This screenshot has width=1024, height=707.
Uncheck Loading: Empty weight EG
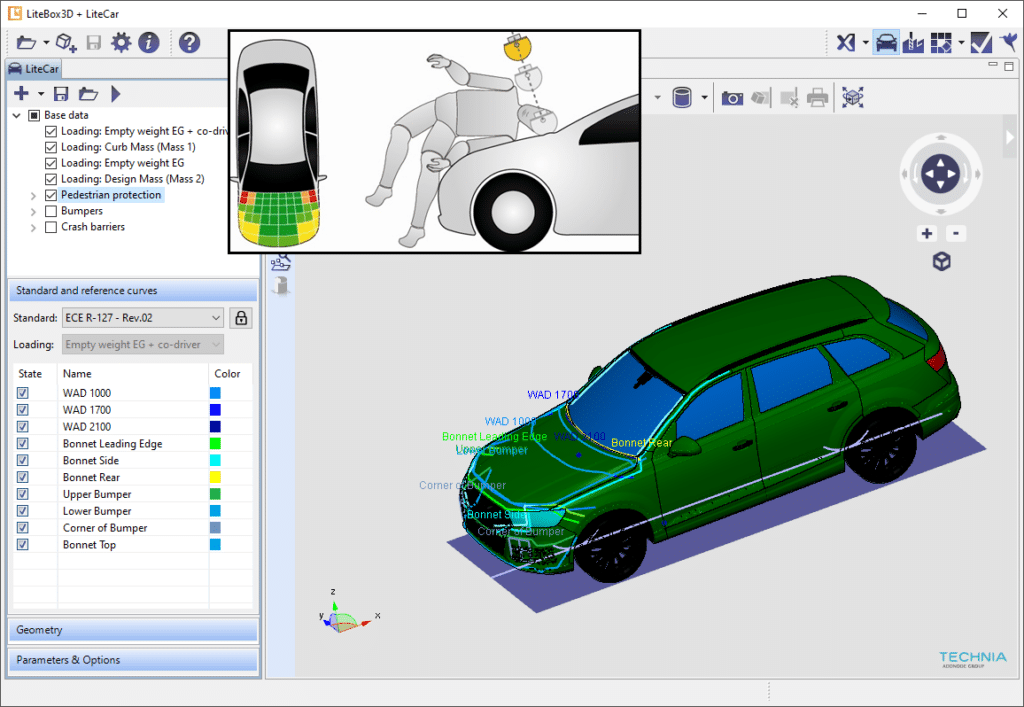point(51,163)
